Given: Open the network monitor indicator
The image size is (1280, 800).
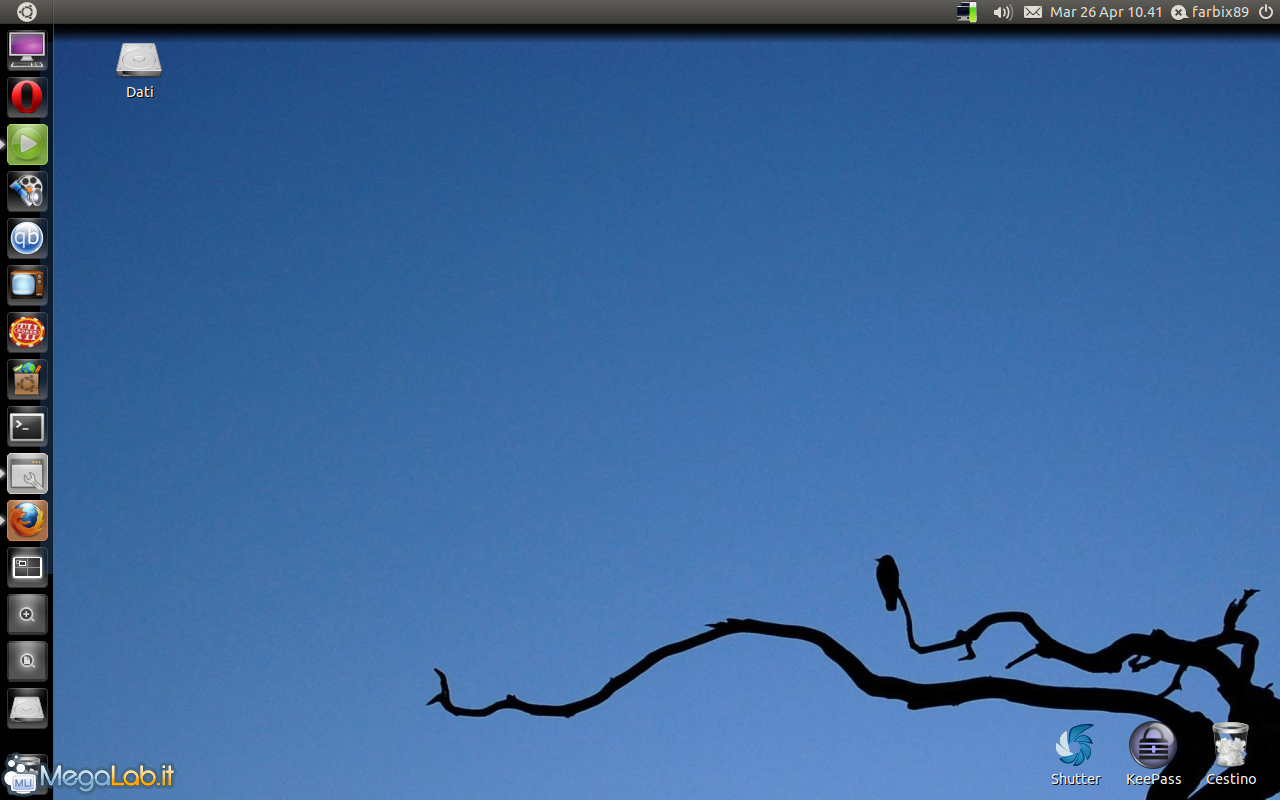Looking at the screenshot, I should (966, 12).
